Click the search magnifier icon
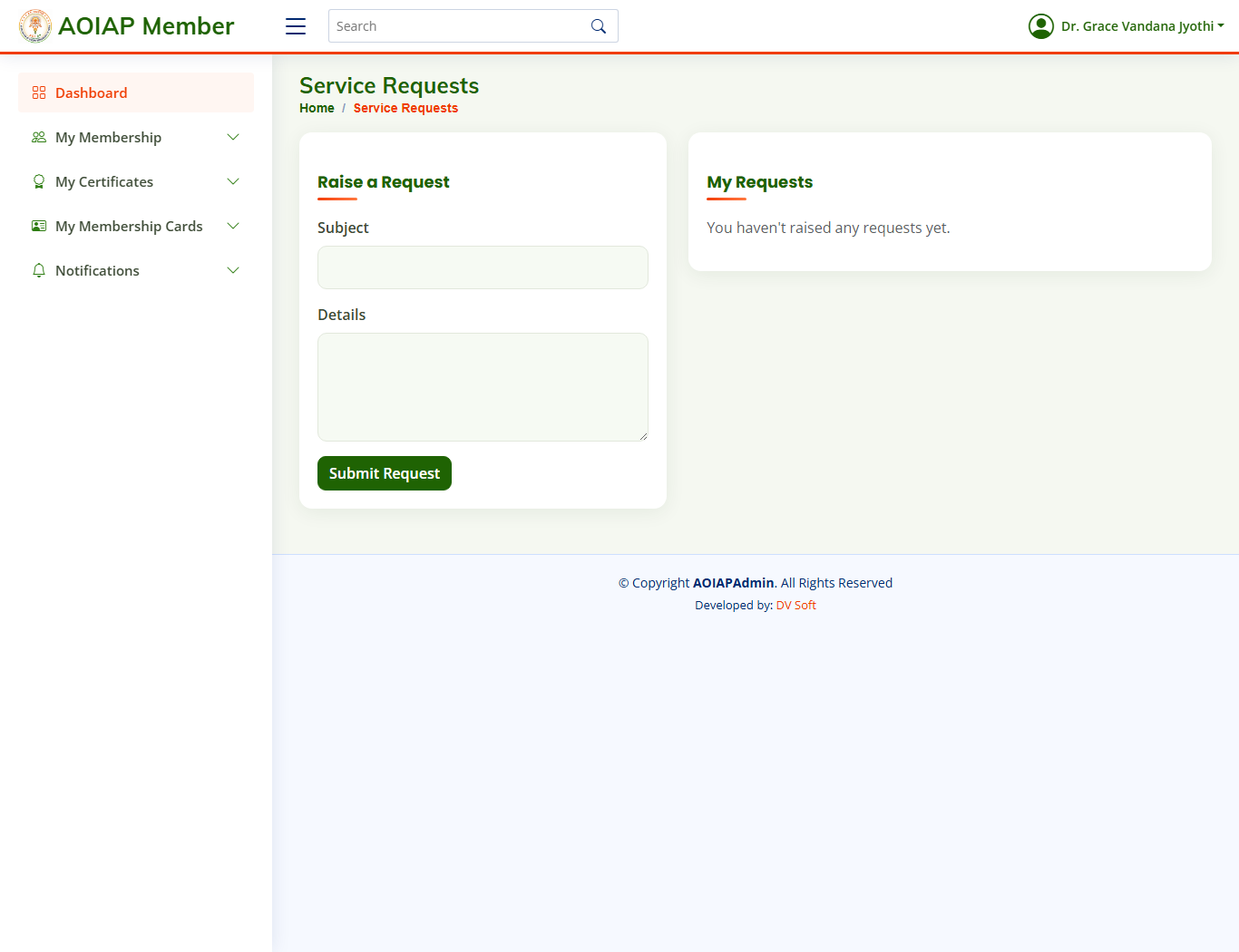Image resolution: width=1239 pixels, height=952 pixels. point(599,26)
